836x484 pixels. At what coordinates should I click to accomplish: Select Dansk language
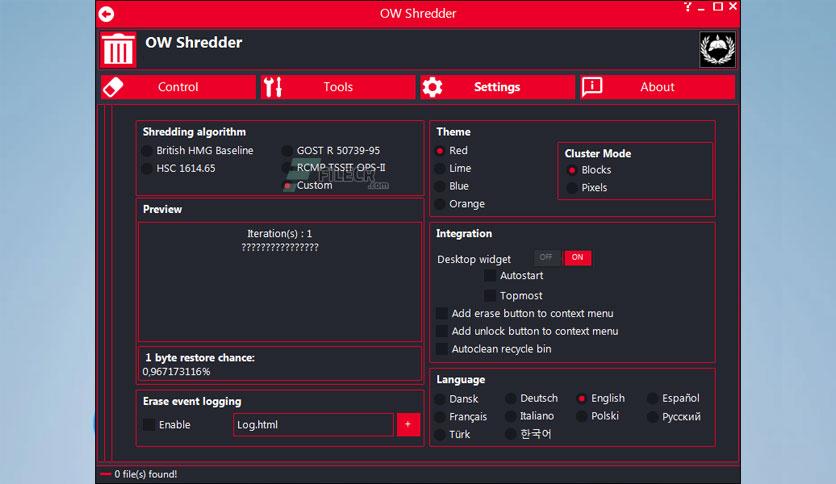[457, 399]
